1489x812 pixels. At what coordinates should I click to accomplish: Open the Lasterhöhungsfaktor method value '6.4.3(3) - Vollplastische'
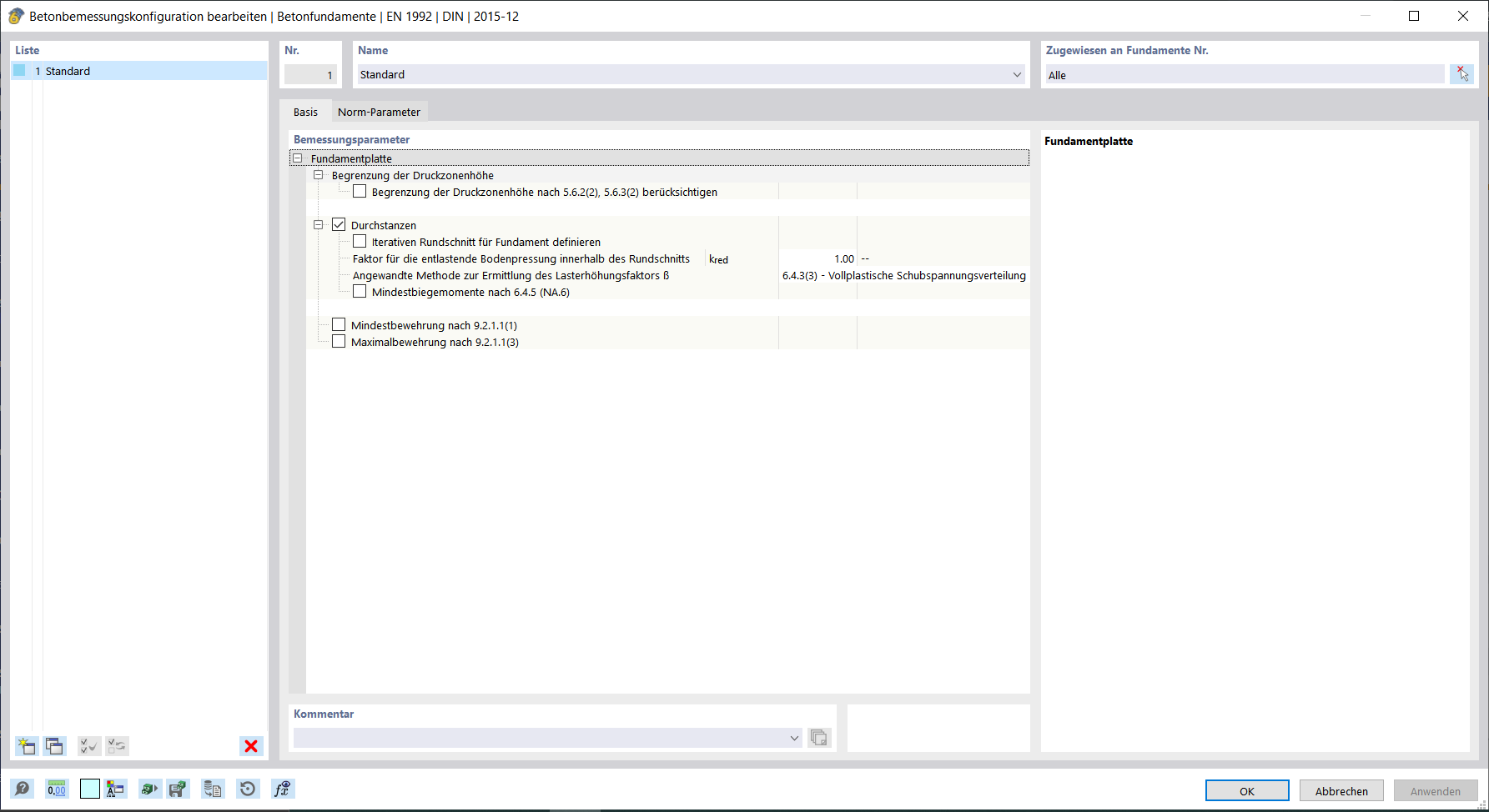coord(903,275)
